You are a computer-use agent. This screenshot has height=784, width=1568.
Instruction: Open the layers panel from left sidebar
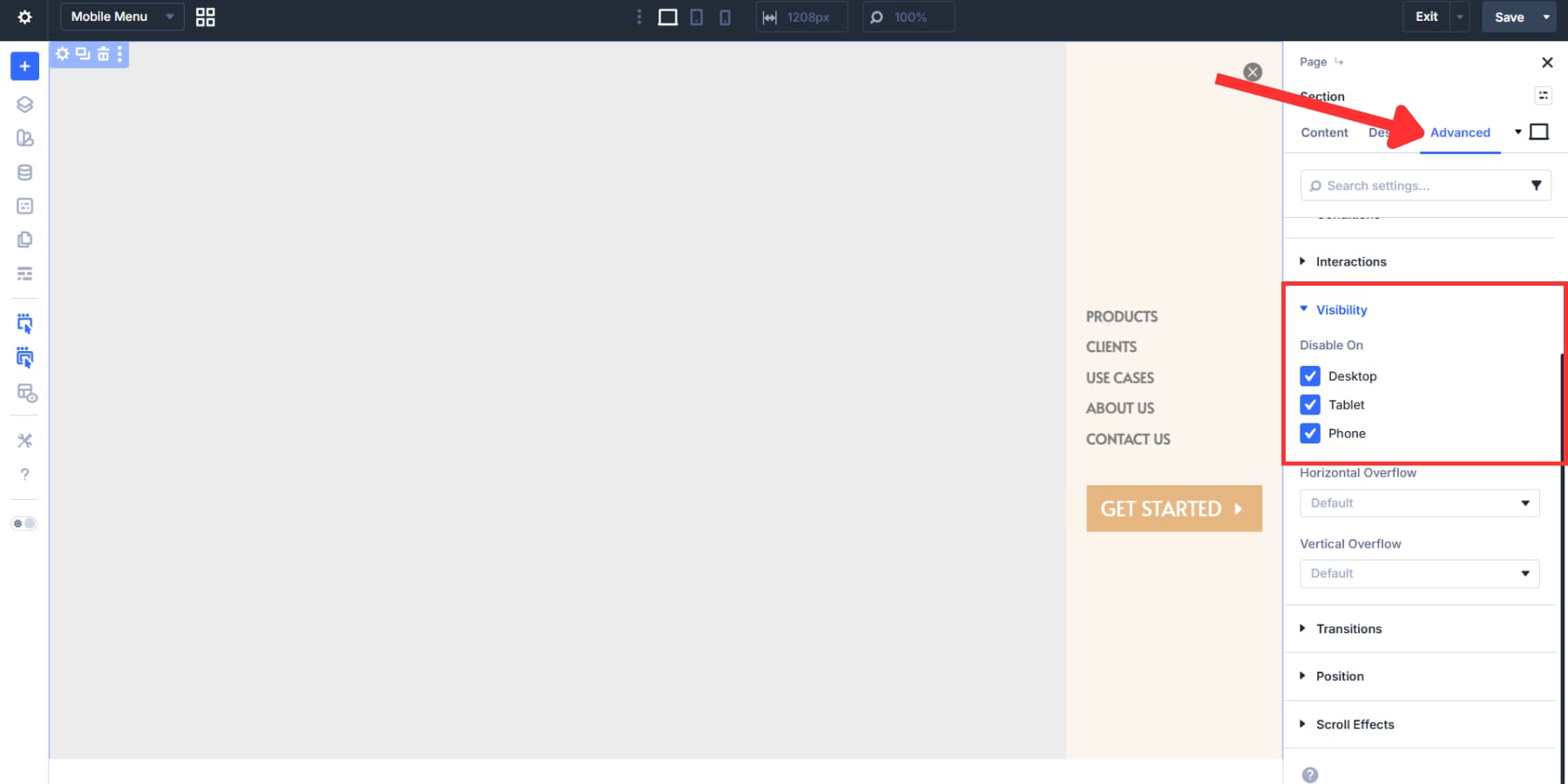coord(24,104)
